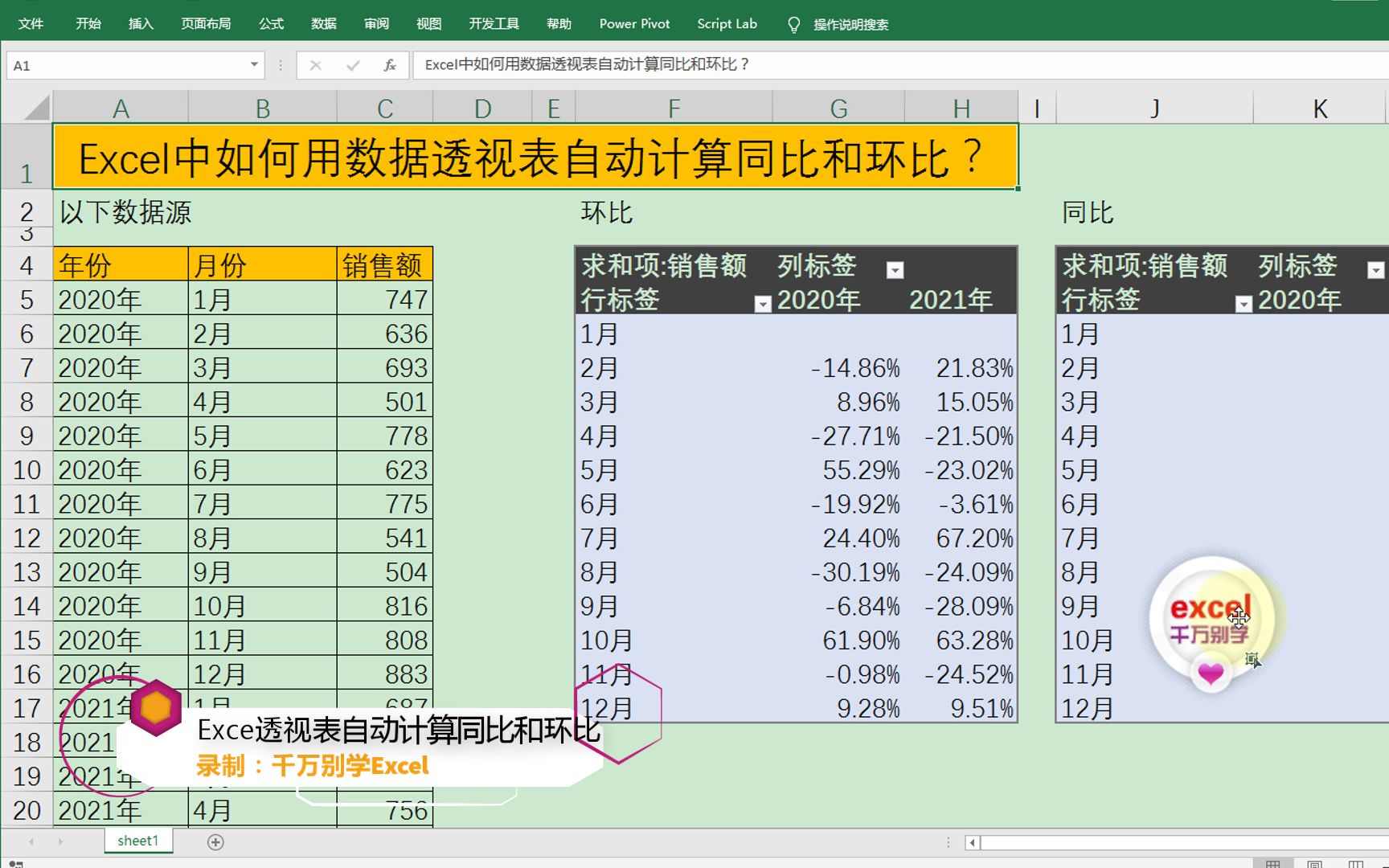Click the Insert Function fx icon
Viewport: 1389px width, 868px height.
tap(390, 65)
